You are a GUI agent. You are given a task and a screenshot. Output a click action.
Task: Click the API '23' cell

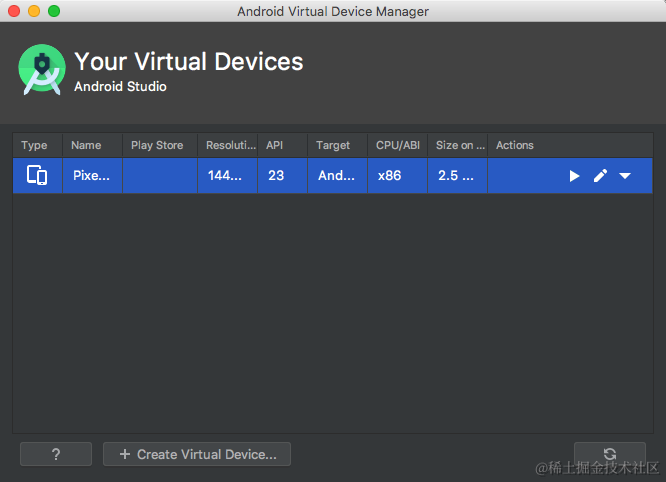click(282, 176)
